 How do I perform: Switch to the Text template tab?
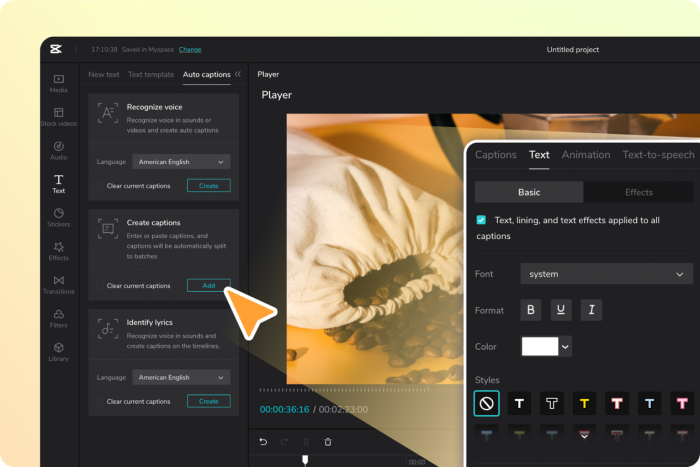(x=150, y=75)
